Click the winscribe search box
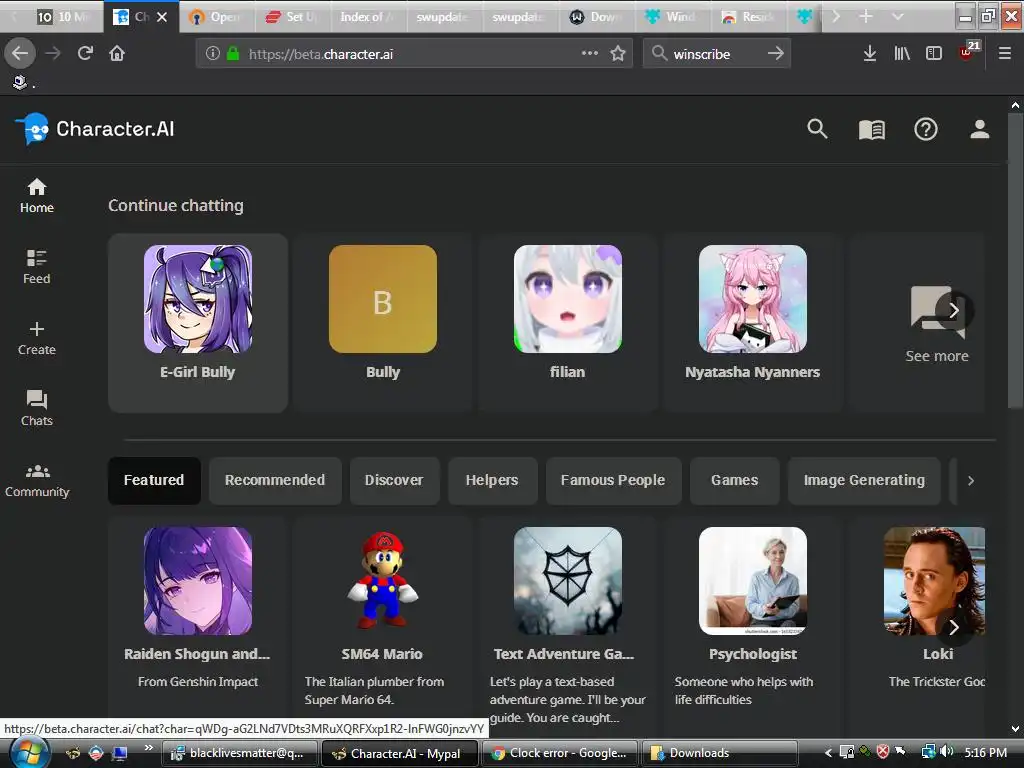This screenshot has width=1024, height=768. coord(716,54)
